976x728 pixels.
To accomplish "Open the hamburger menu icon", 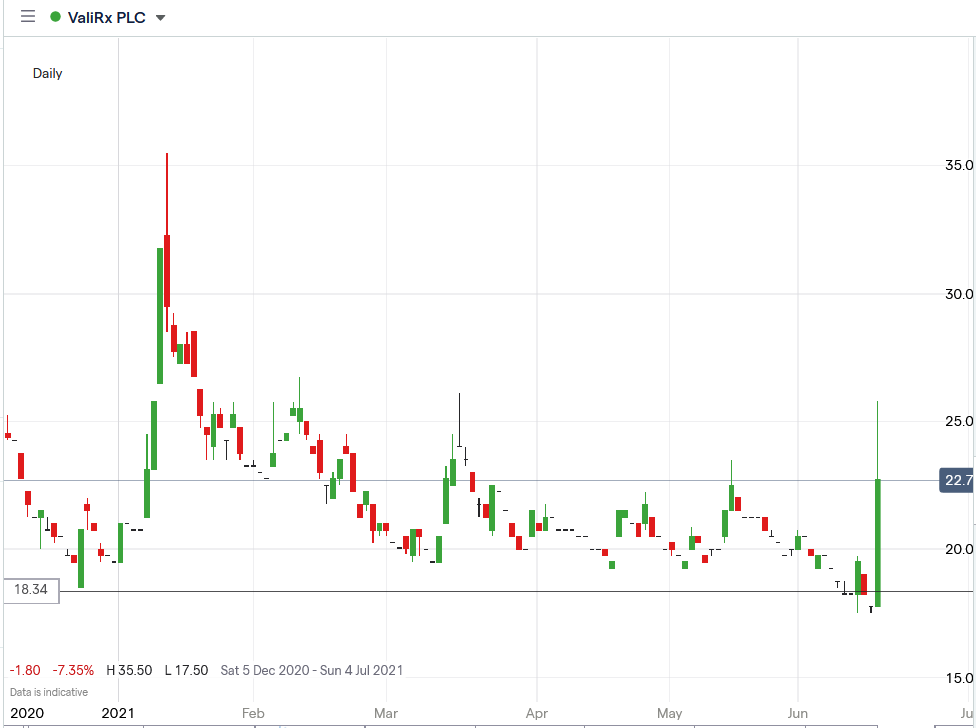I will pyautogui.click(x=28, y=17).
